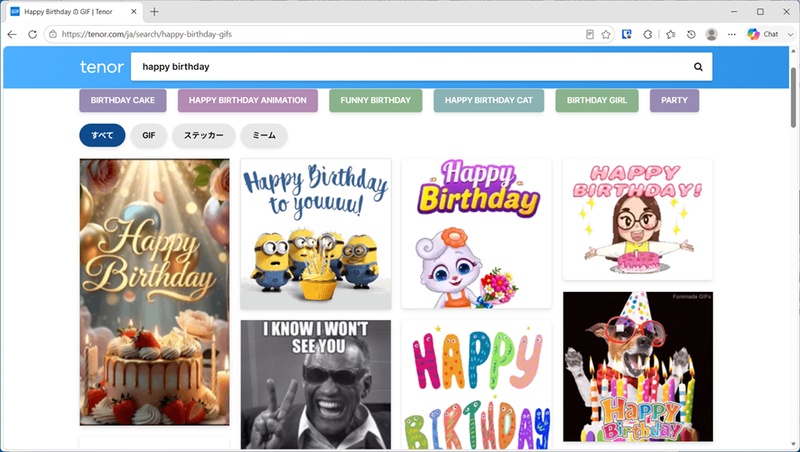Open the favorites list icon
This screenshot has height=452, width=800.
[670, 34]
